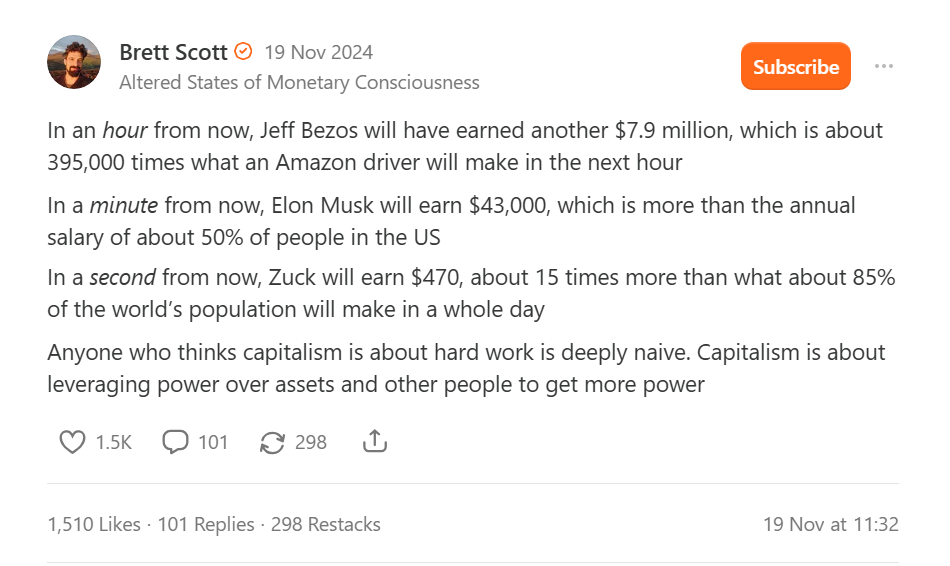This screenshot has width=950, height=566.
Task: Restack the post using the arrows icon
Action: (x=272, y=442)
